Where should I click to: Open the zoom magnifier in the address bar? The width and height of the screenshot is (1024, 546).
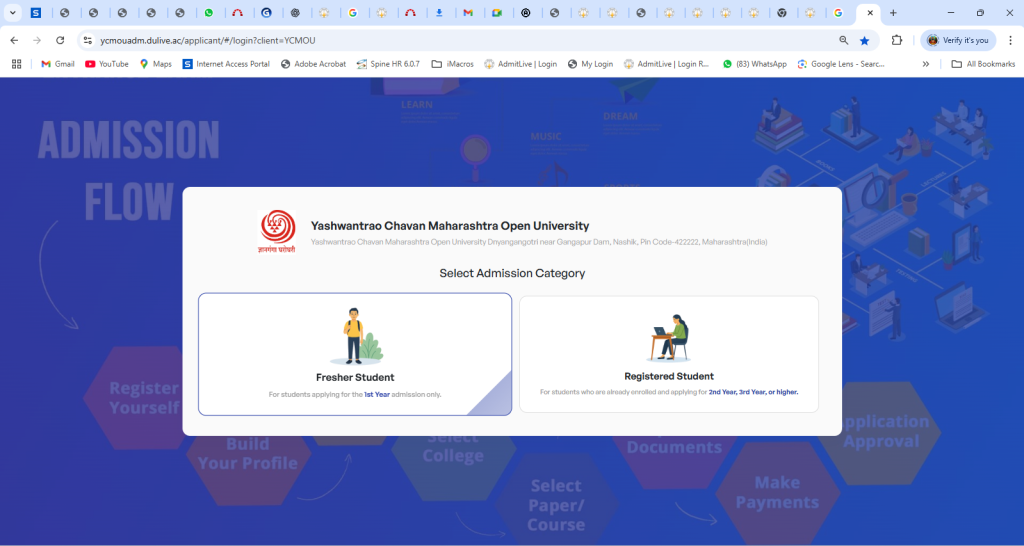click(x=843, y=40)
